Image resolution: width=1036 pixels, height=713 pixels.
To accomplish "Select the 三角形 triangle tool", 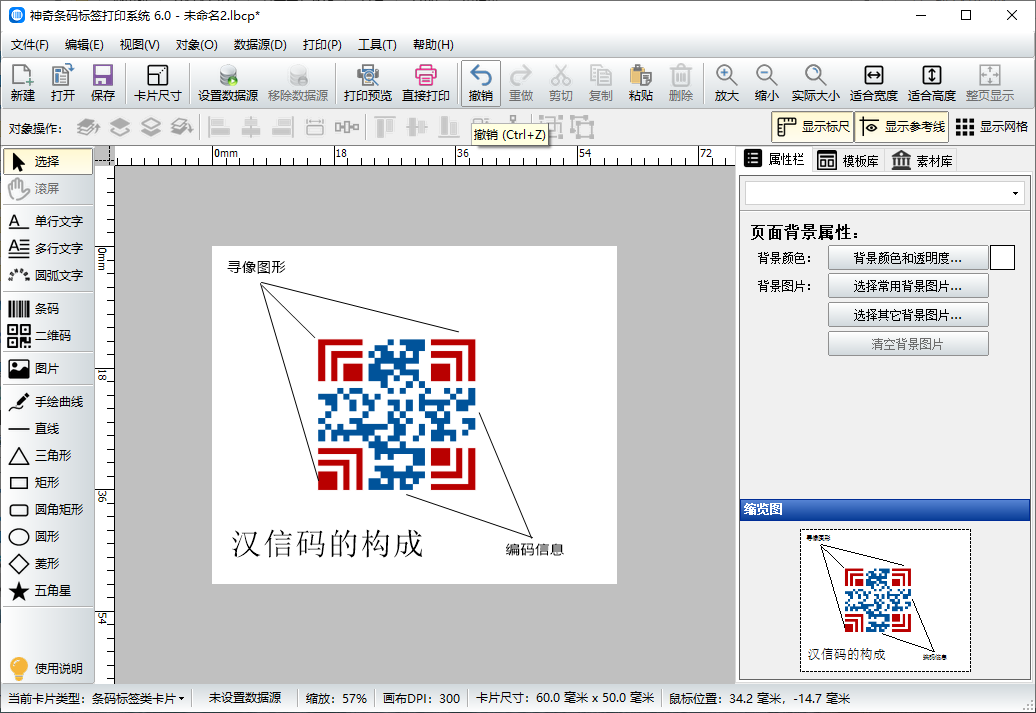I will 48,455.
